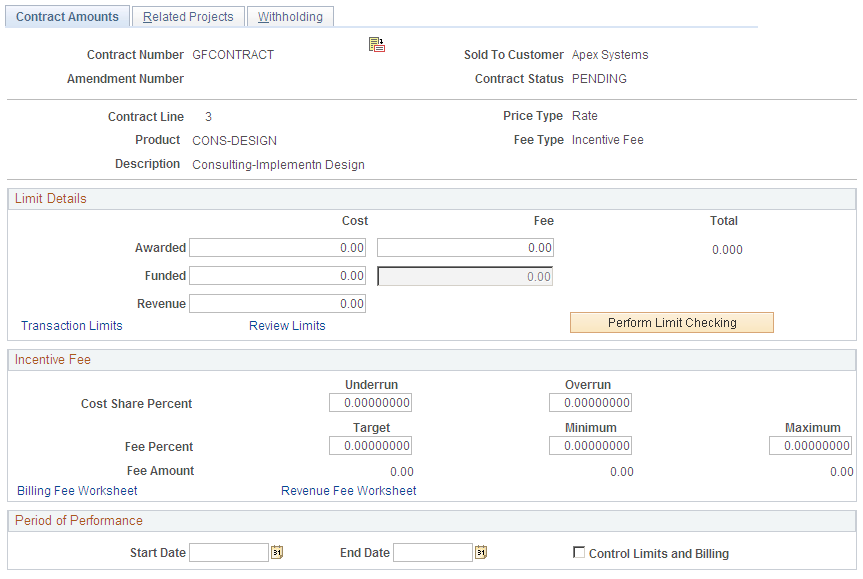Click the Awarded Cost amount field

click(277, 247)
